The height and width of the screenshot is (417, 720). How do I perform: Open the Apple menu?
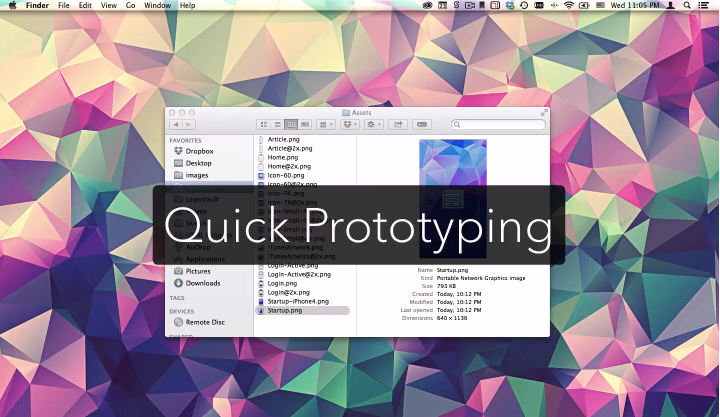[12, 6]
